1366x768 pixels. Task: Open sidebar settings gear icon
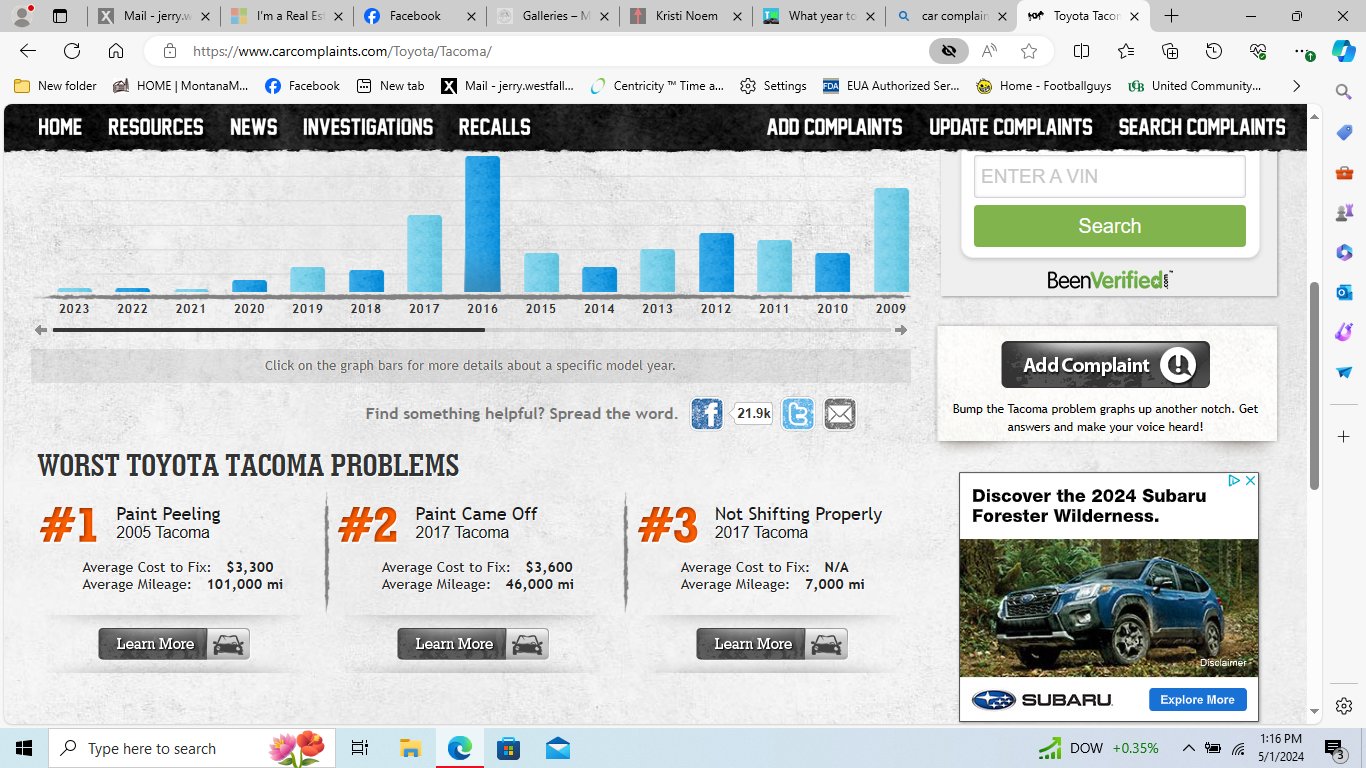(1344, 706)
